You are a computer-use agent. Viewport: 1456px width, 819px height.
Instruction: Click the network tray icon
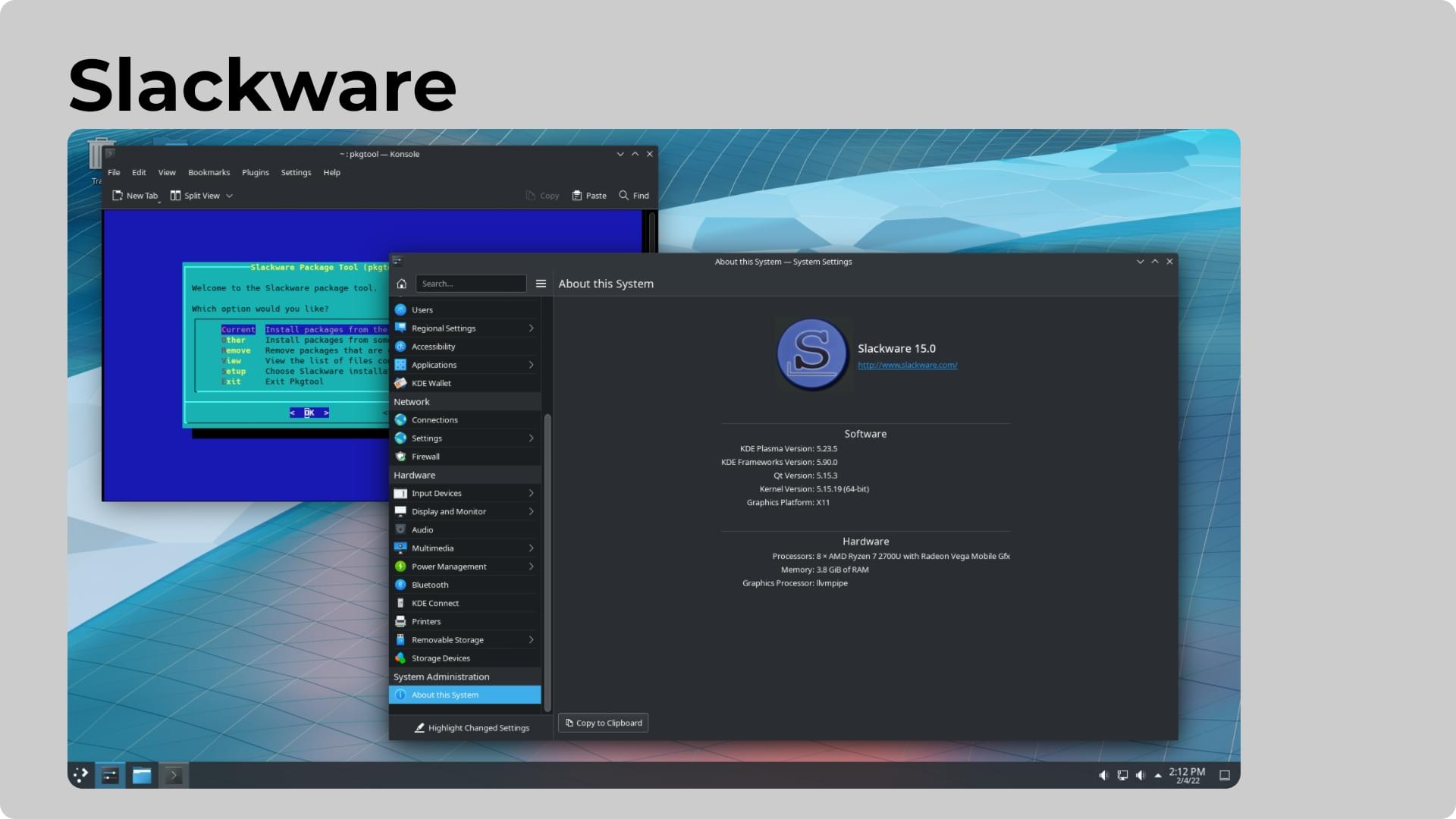pos(1122,775)
